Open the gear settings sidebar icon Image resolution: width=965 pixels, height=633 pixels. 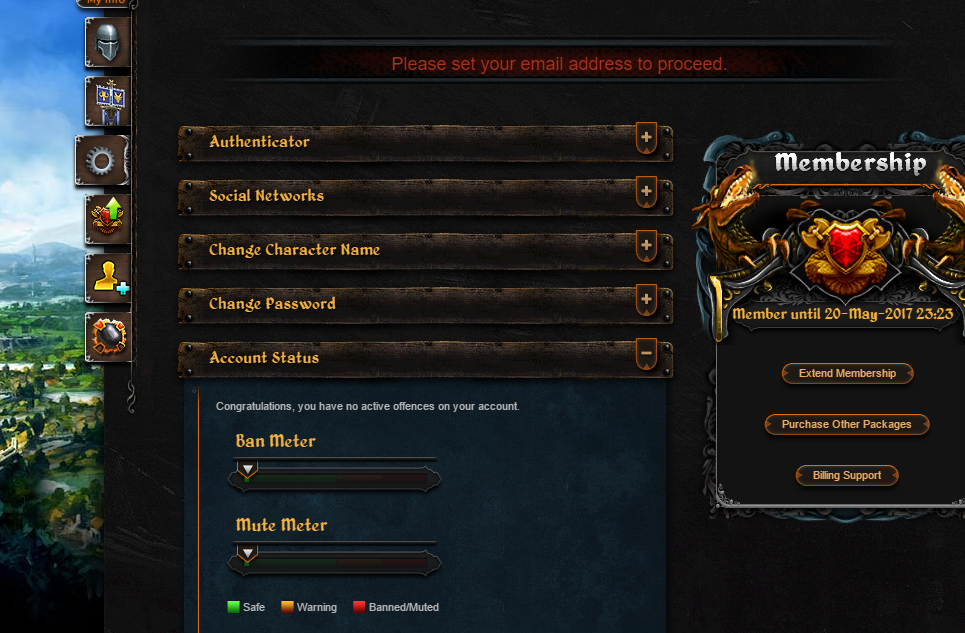coord(102,161)
